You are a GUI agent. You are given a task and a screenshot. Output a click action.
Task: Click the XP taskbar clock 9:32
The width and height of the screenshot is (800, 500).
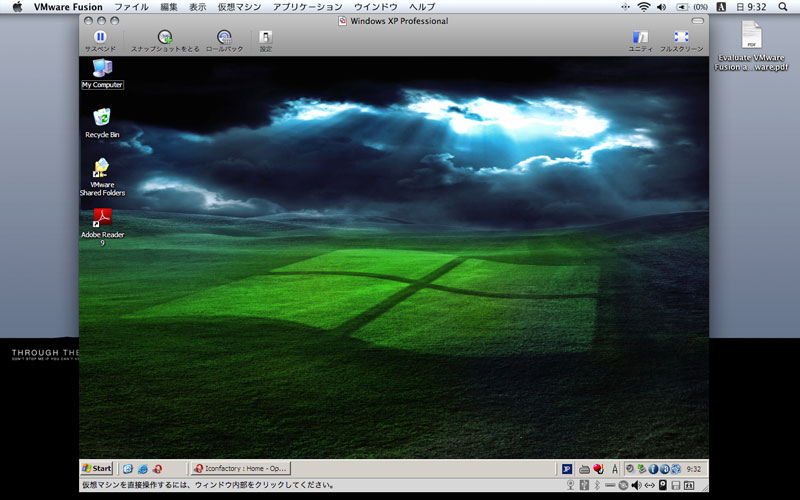pos(693,469)
